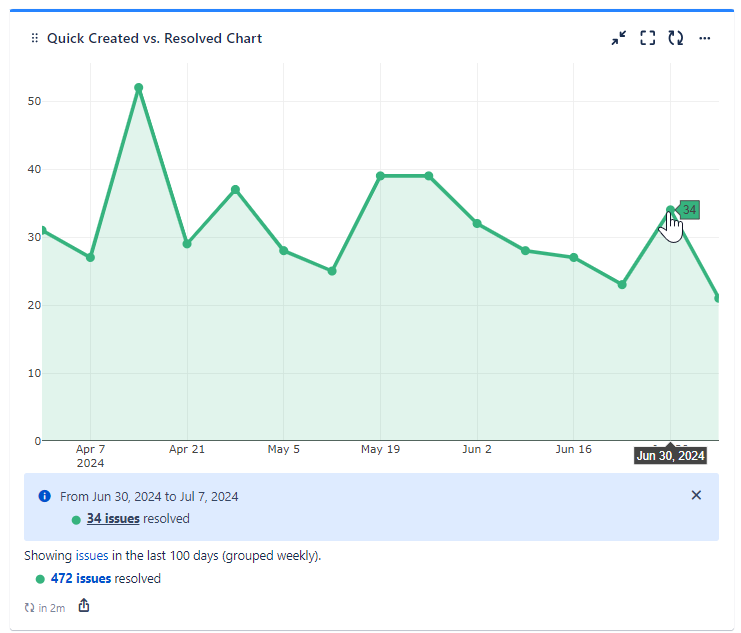This screenshot has width=741, height=633.
Task: Click the 'From Jun 30, 2024 to Jul 7, 2024' text
Action: (149, 496)
